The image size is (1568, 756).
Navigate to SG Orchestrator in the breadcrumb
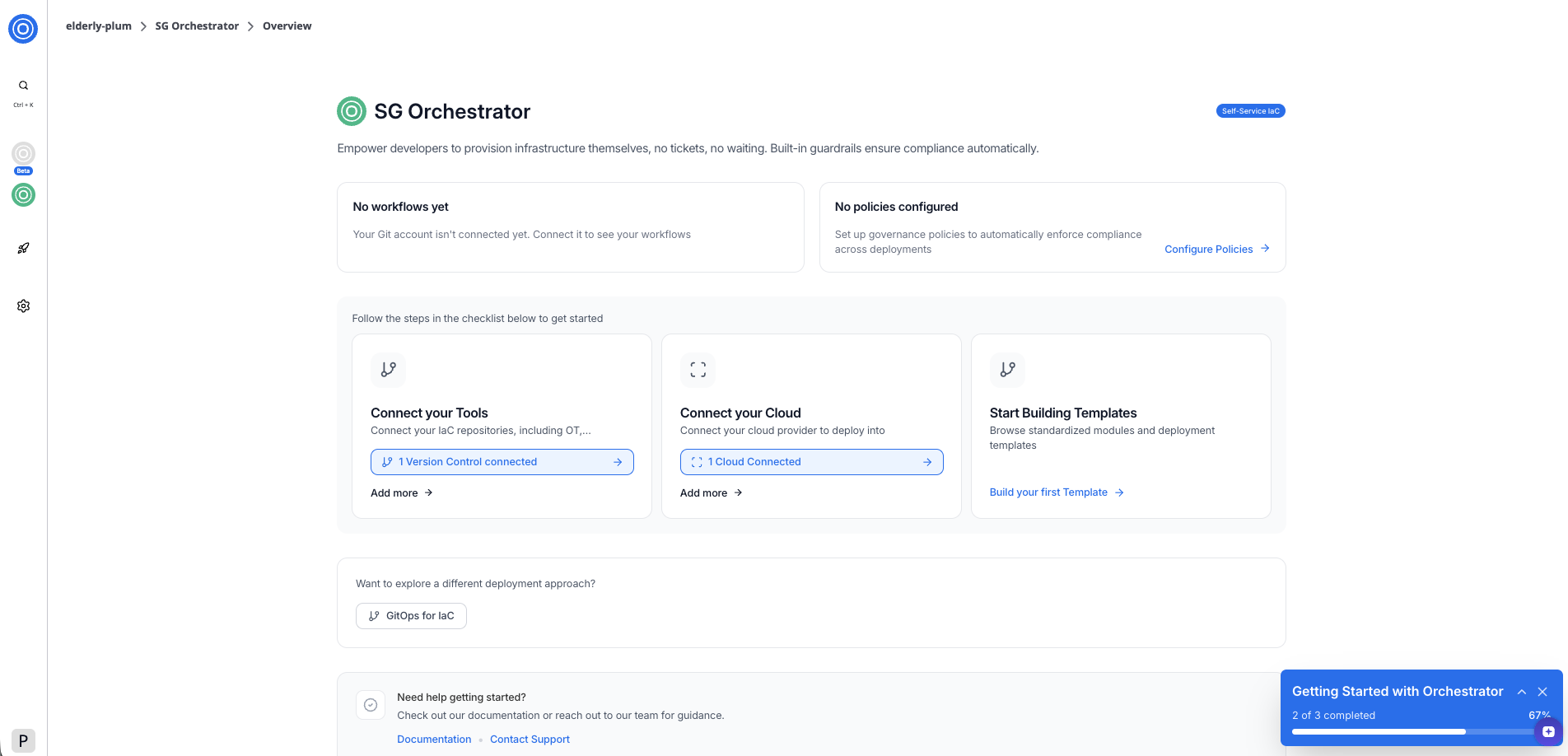[197, 26]
